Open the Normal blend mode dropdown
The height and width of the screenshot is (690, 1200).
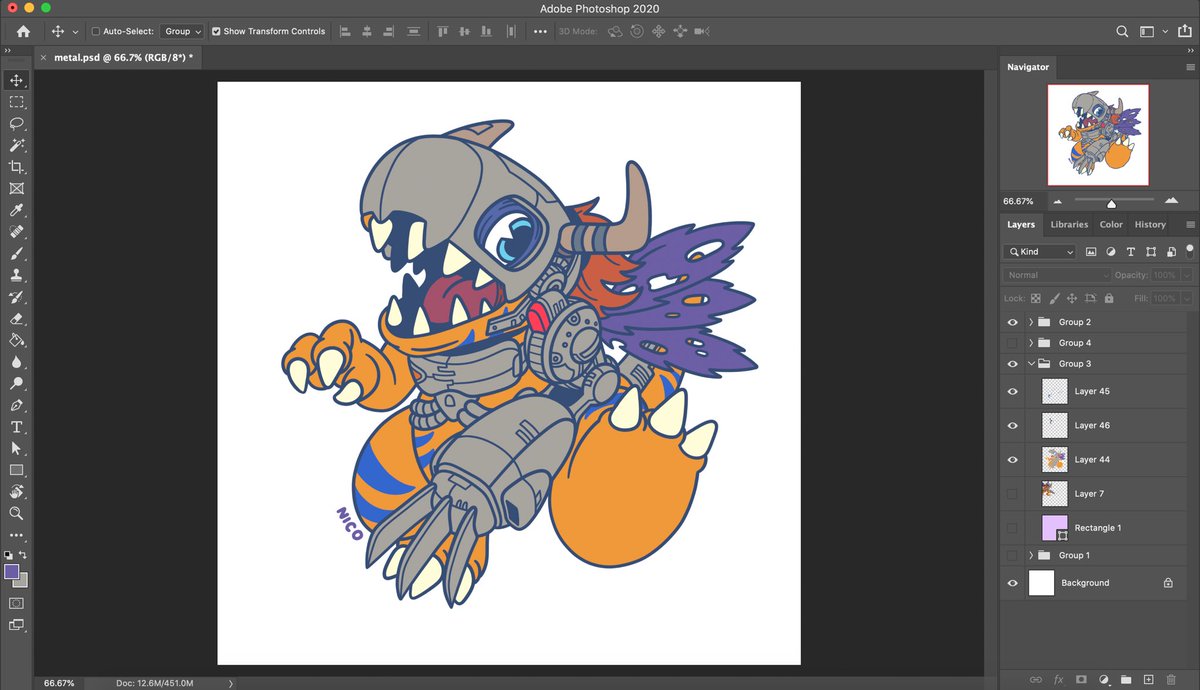coord(1057,275)
